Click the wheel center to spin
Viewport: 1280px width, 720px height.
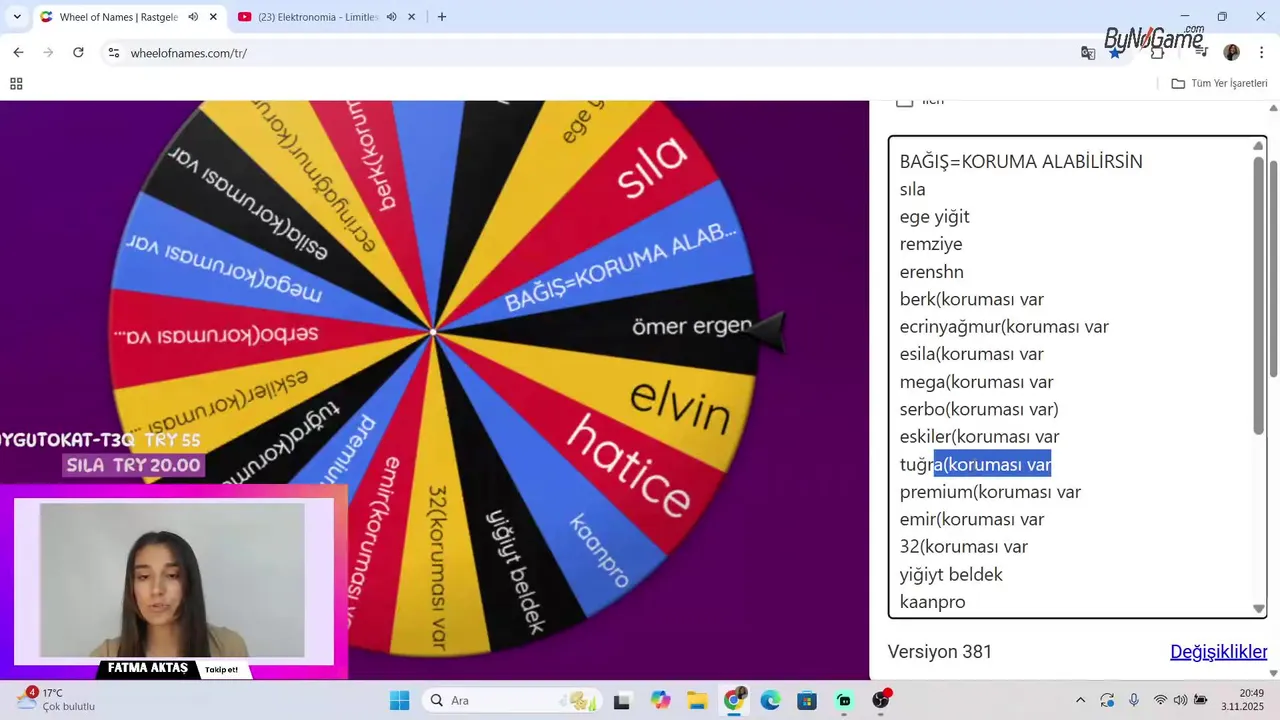(433, 331)
